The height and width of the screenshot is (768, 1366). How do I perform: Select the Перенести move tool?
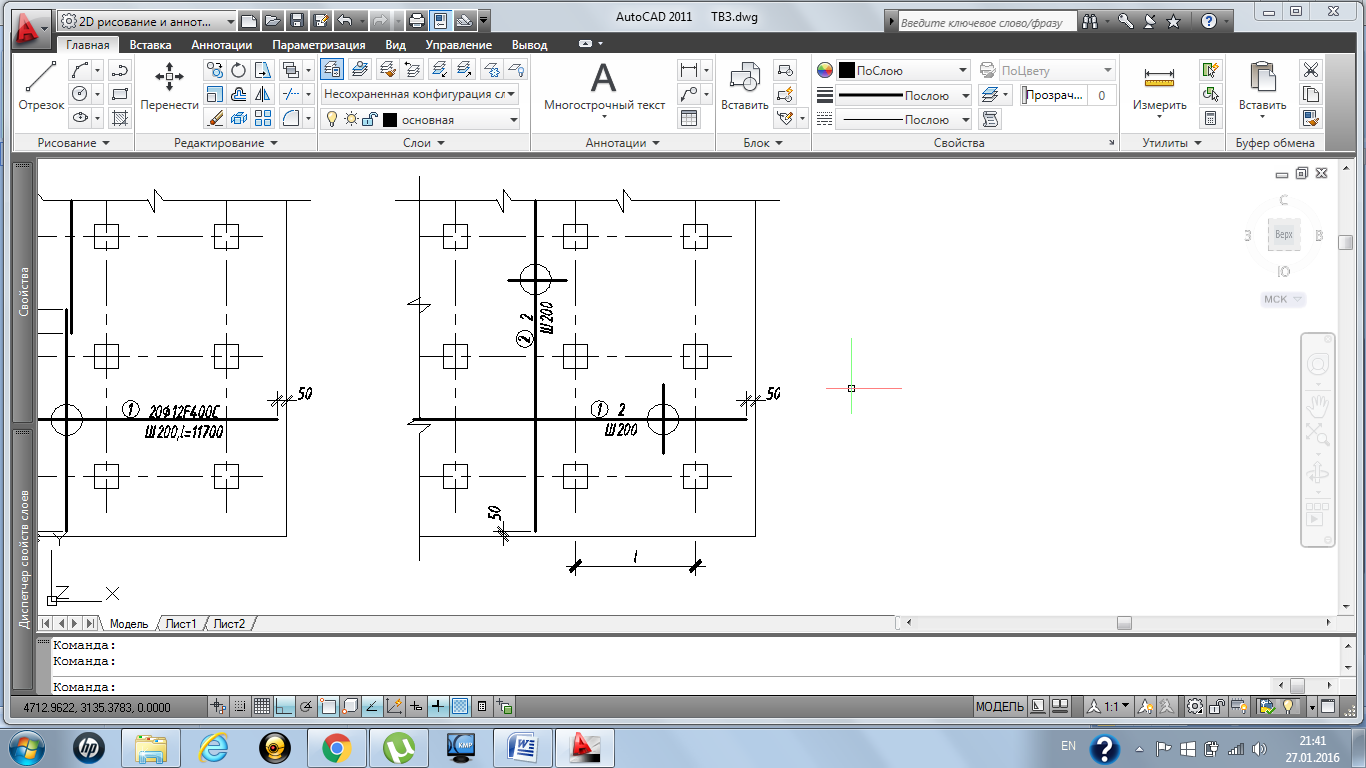169,85
